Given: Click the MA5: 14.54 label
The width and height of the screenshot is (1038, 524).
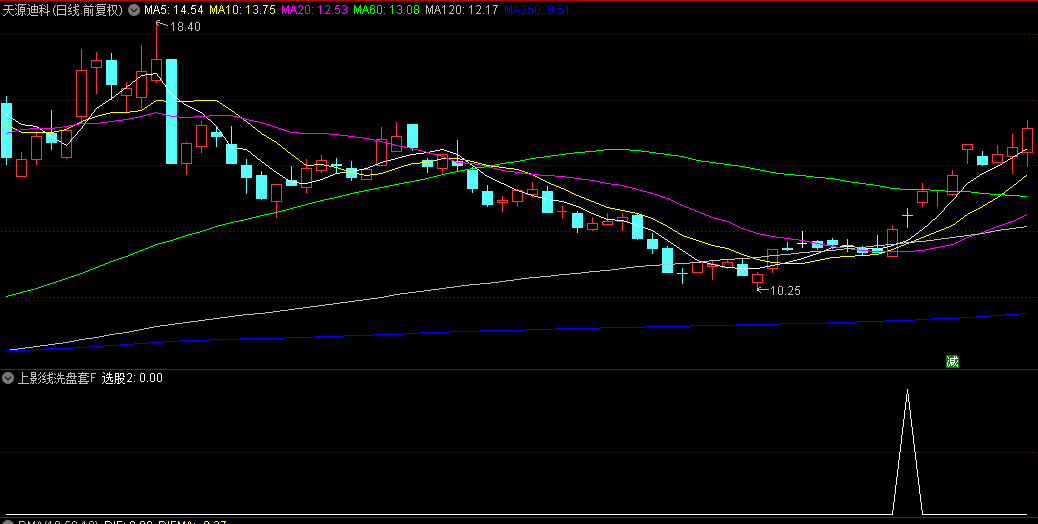Looking at the screenshot, I should pos(173,10).
